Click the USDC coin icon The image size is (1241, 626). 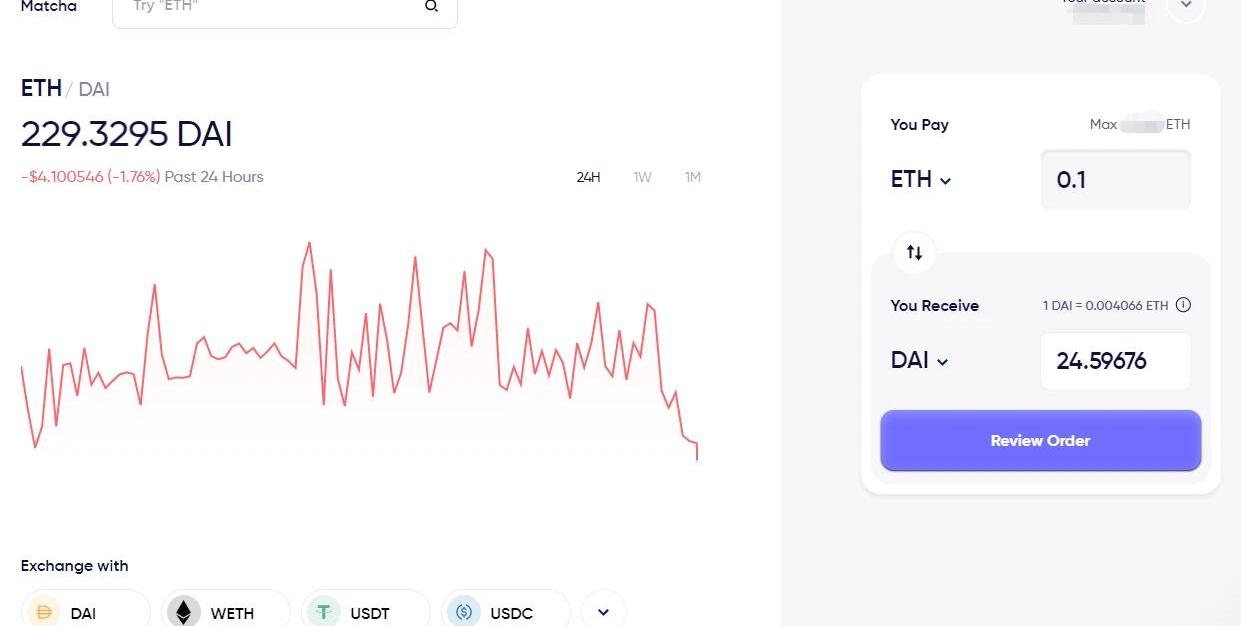coord(463,612)
